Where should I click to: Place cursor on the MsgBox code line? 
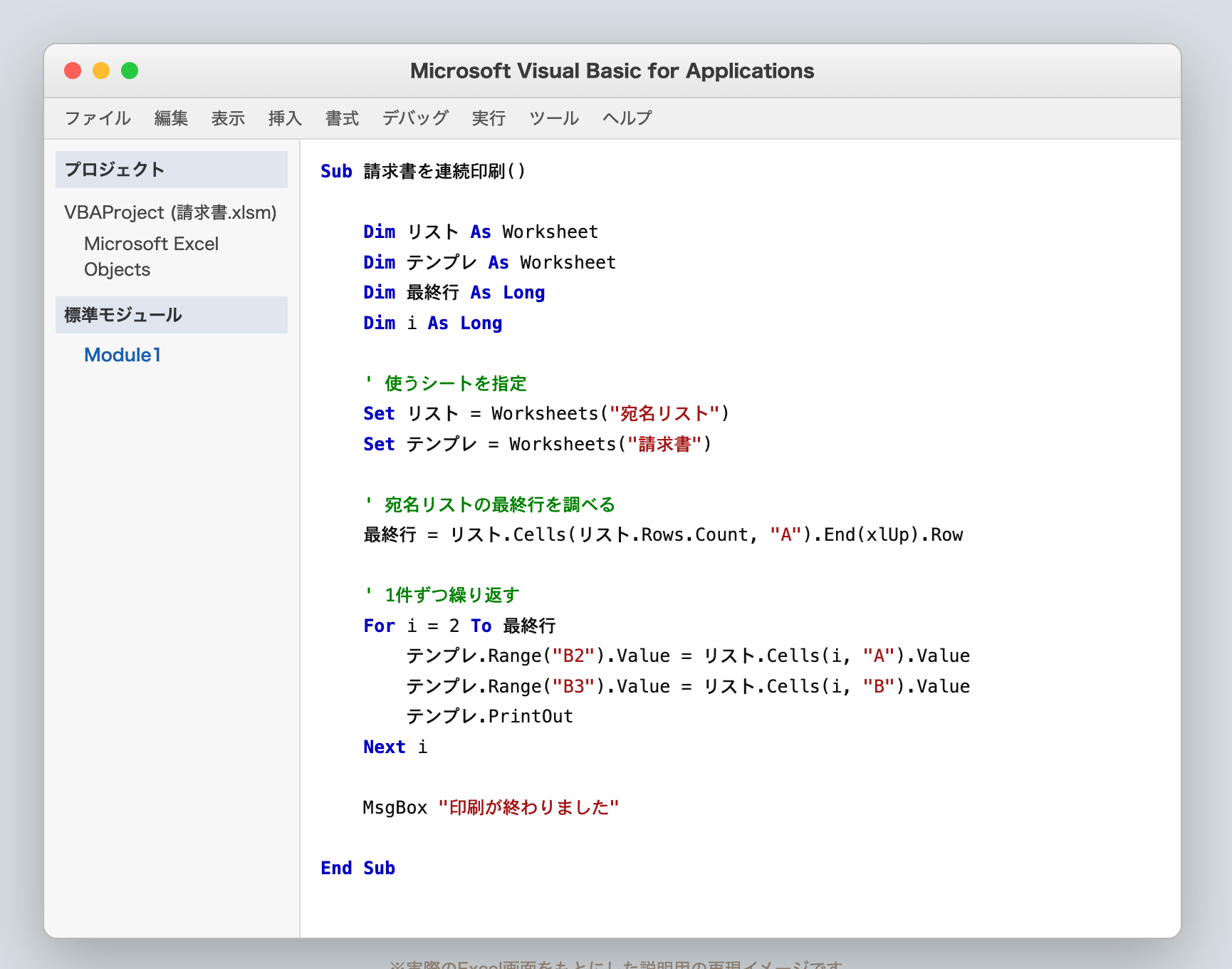coord(491,807)
